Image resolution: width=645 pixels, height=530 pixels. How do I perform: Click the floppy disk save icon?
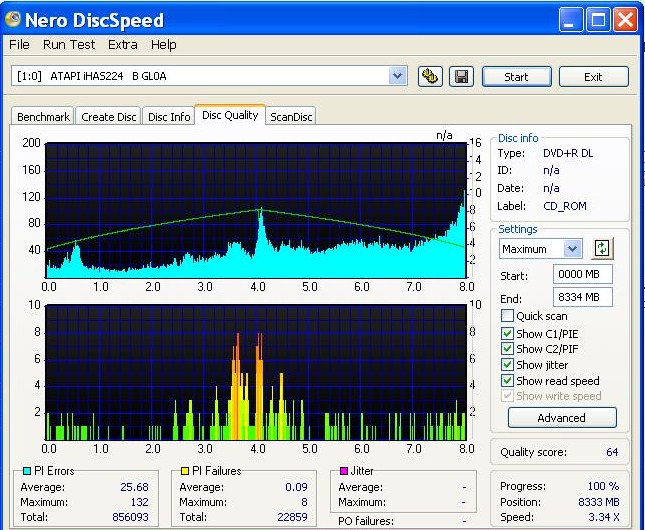[x=461, y=77]
